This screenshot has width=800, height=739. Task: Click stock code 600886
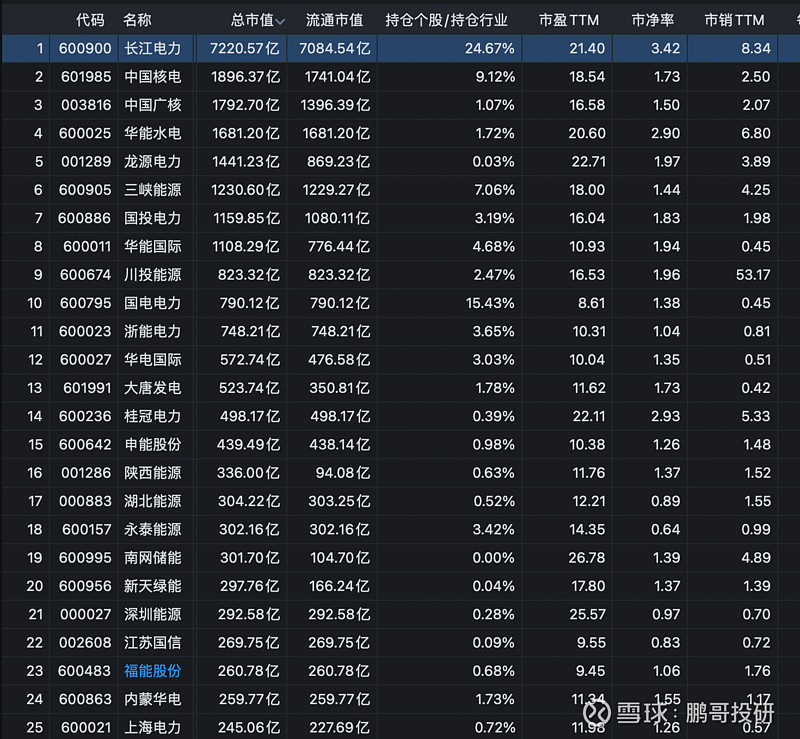(x=84, y=218)
